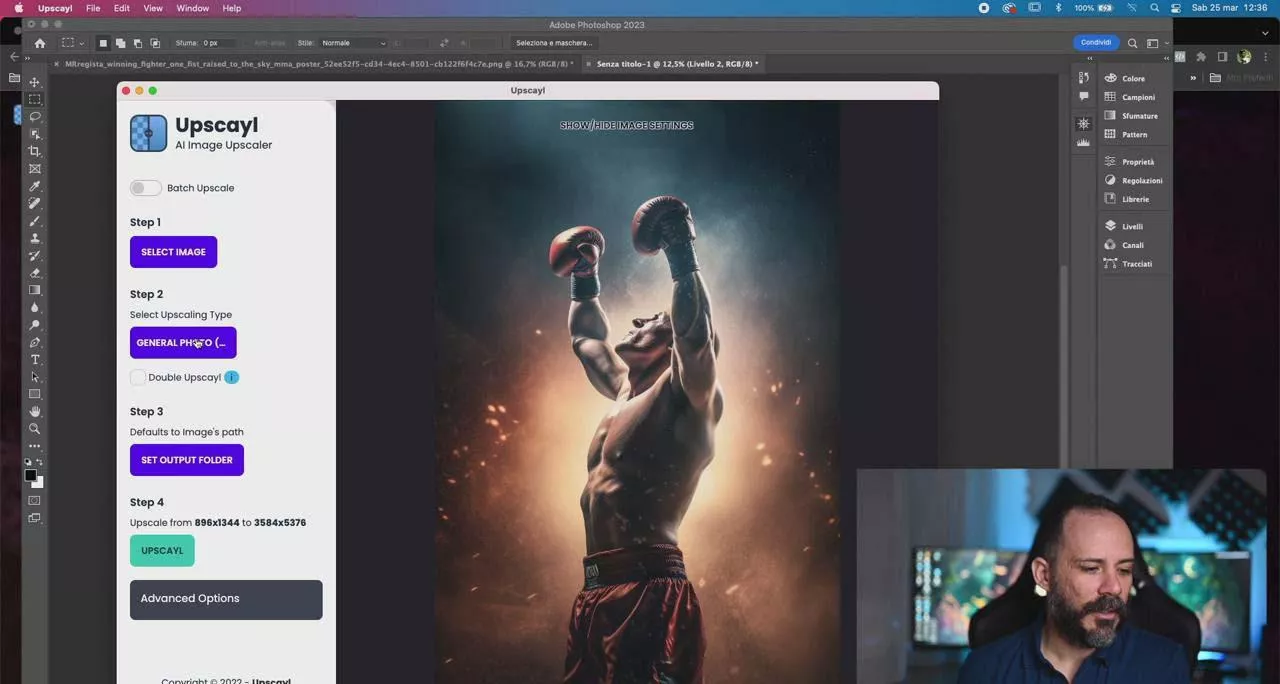
Task: Click the foreground color swatch
Action: 31,476
